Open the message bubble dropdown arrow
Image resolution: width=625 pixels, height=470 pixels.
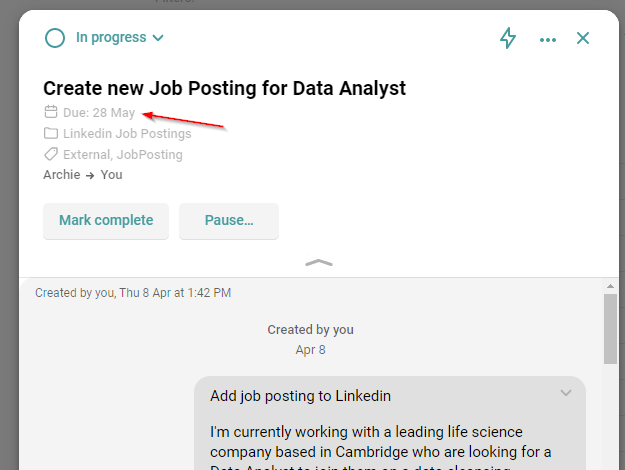click(566, 393)
